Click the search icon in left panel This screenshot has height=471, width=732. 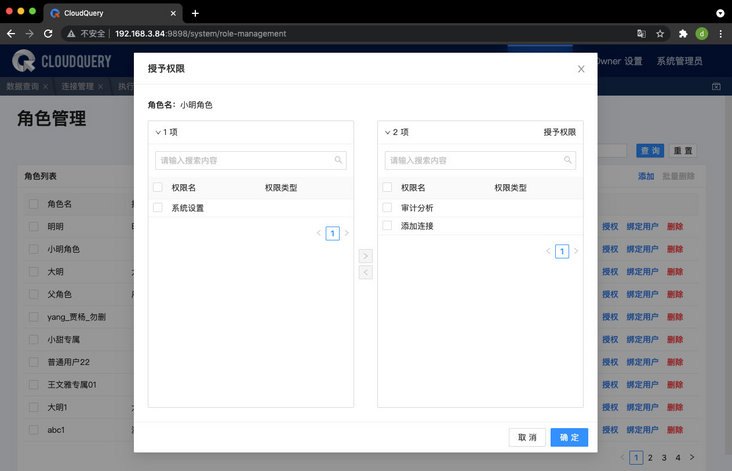point(338,160)
